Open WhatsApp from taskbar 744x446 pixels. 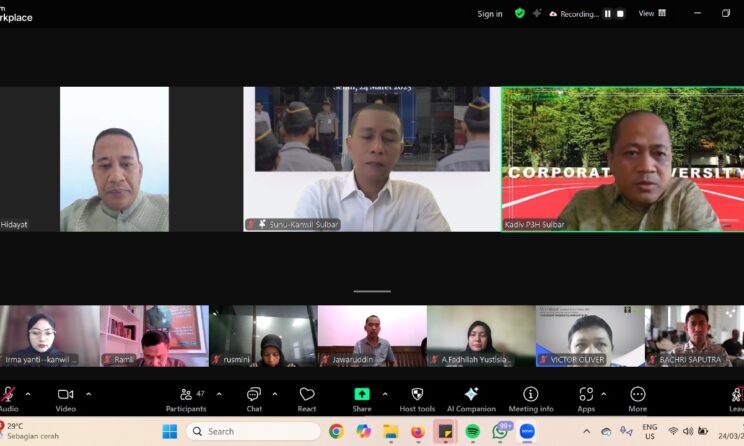click(x=500, y=431)
